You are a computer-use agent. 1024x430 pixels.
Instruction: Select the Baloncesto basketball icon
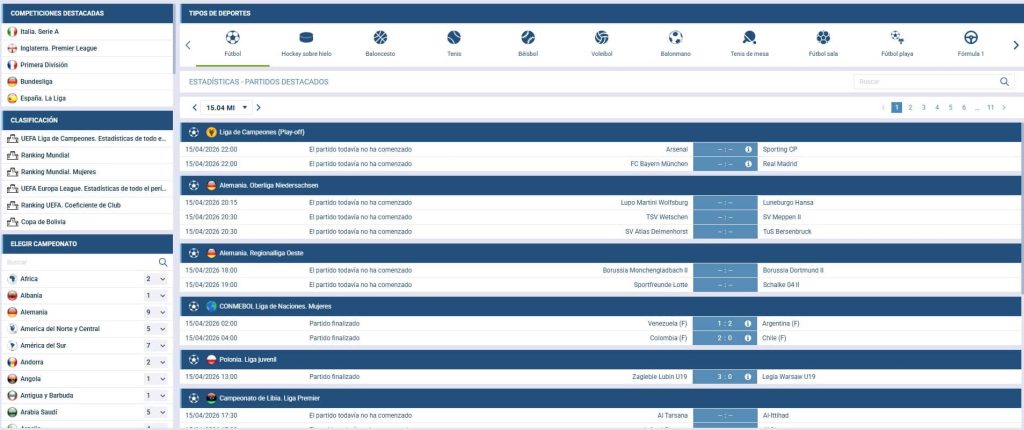click(380, 37)
